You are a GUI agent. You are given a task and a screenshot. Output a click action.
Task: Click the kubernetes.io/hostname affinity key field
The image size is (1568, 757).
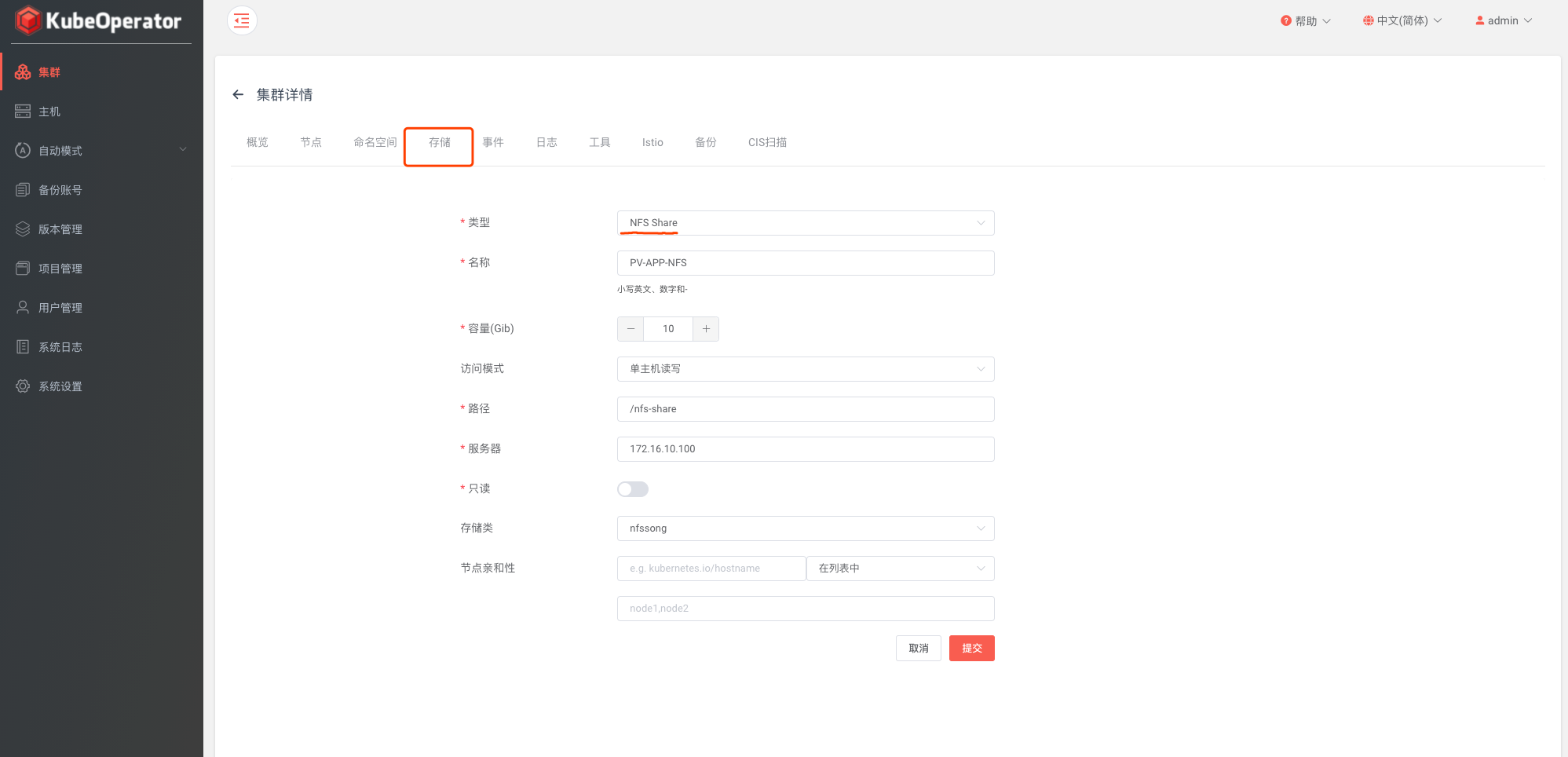[x=711, y=569]
